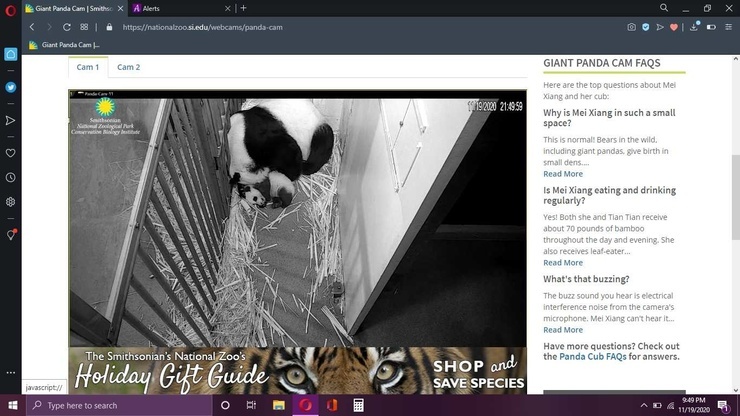Toggle the battery saver icon
The width and height of the screenshot is (740, 416).
click(711, 27)
